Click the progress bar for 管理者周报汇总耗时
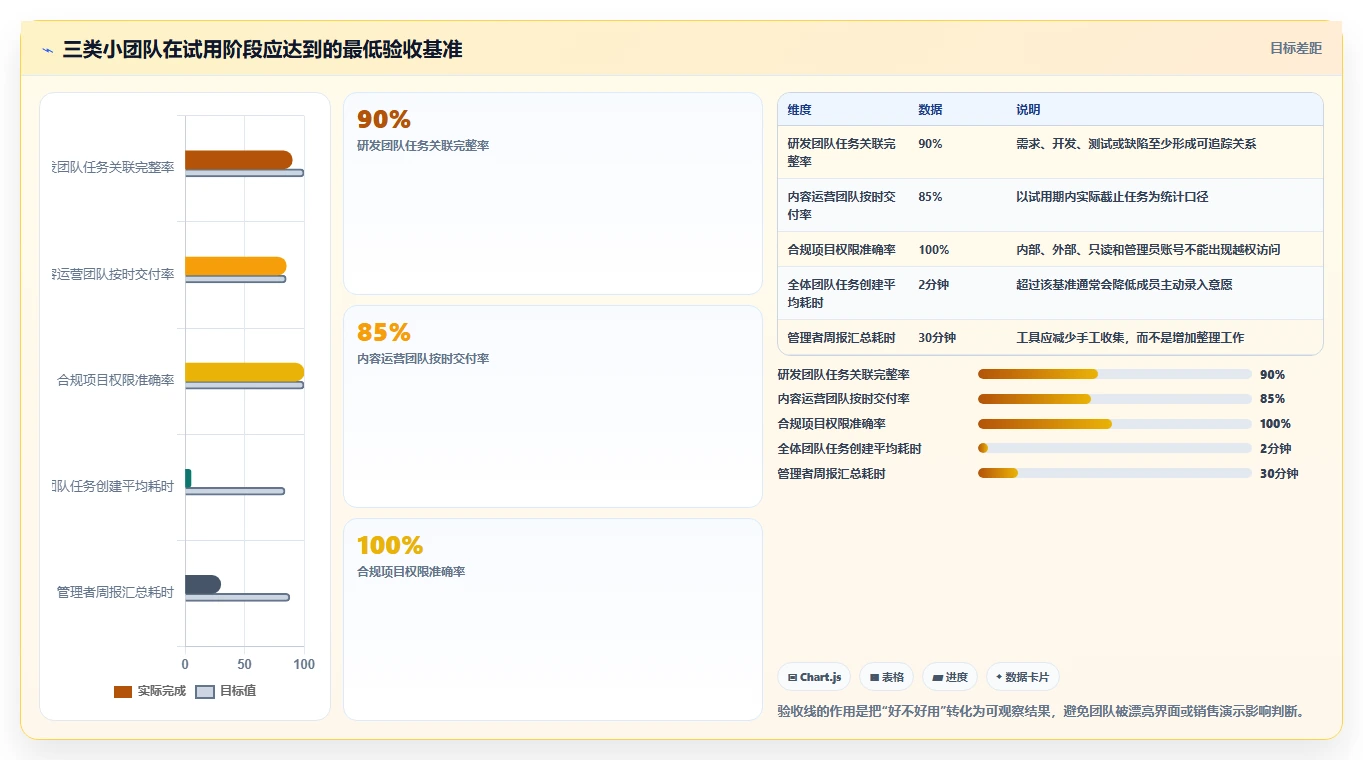 pyautogui.click(x=1115, y=473)
